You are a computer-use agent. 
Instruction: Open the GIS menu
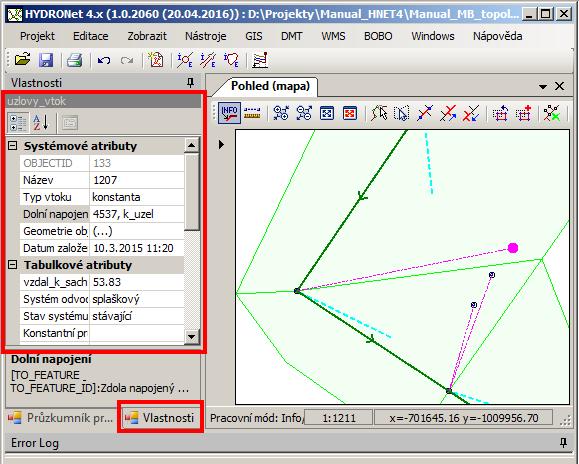[x=254, y=36]
